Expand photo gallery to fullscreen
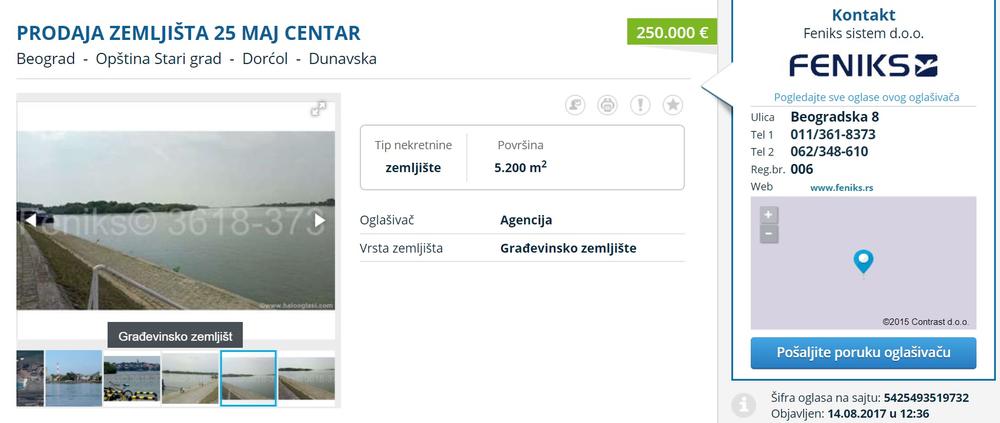Screen dimensions: 1000x423 tap(318, 109)
